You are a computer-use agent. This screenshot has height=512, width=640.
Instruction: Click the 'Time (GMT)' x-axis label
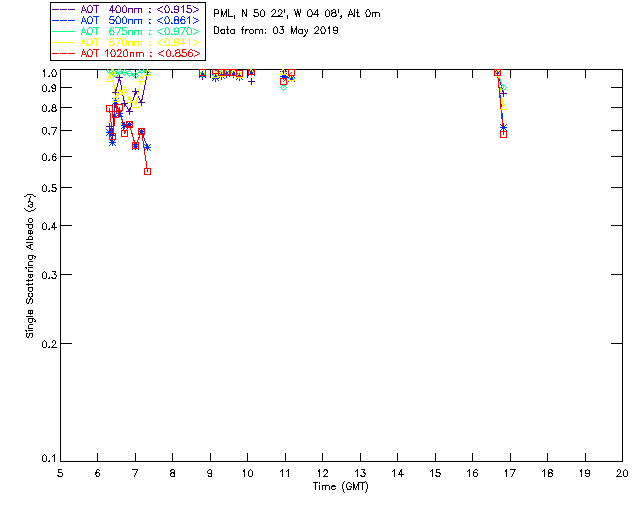(x=340, y=486)
